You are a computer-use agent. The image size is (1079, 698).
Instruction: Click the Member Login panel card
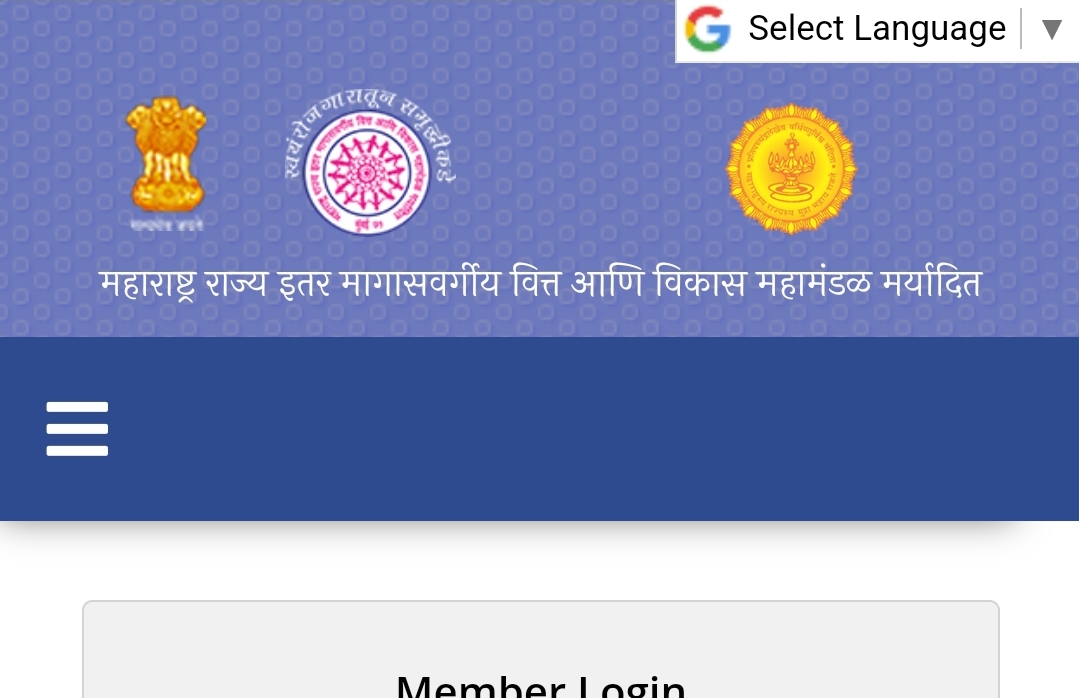click(x=541, y=650)
